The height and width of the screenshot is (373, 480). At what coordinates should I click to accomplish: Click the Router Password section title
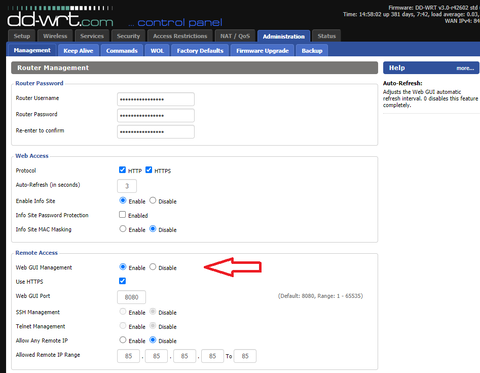39,83
